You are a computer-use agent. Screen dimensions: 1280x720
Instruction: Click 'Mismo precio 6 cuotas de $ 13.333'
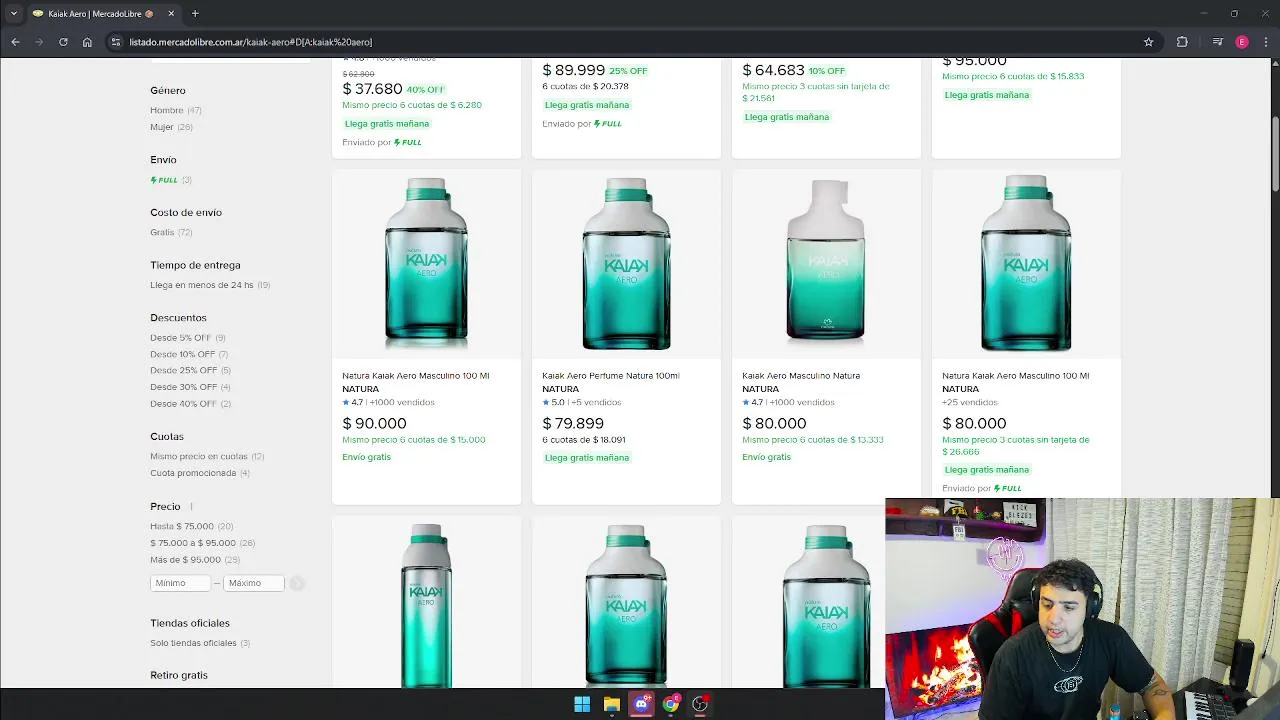(813, 440)
